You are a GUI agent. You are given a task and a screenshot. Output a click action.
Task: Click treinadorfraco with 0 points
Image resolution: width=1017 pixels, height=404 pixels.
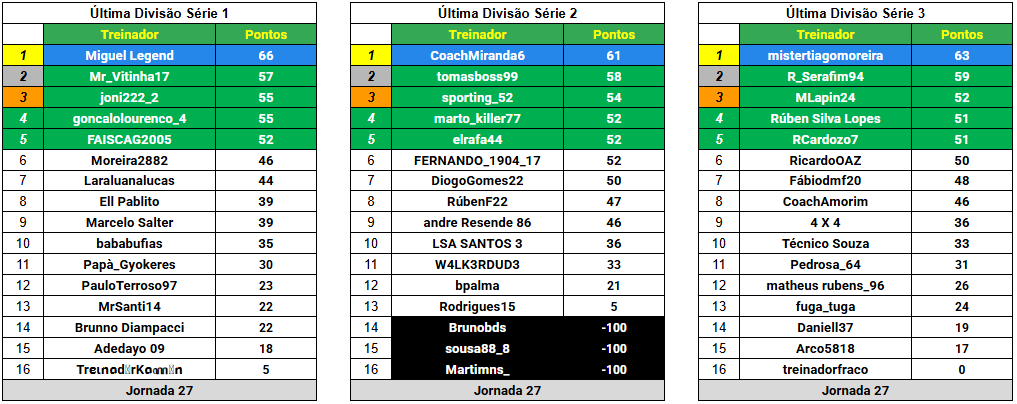[x=825, y=370]
